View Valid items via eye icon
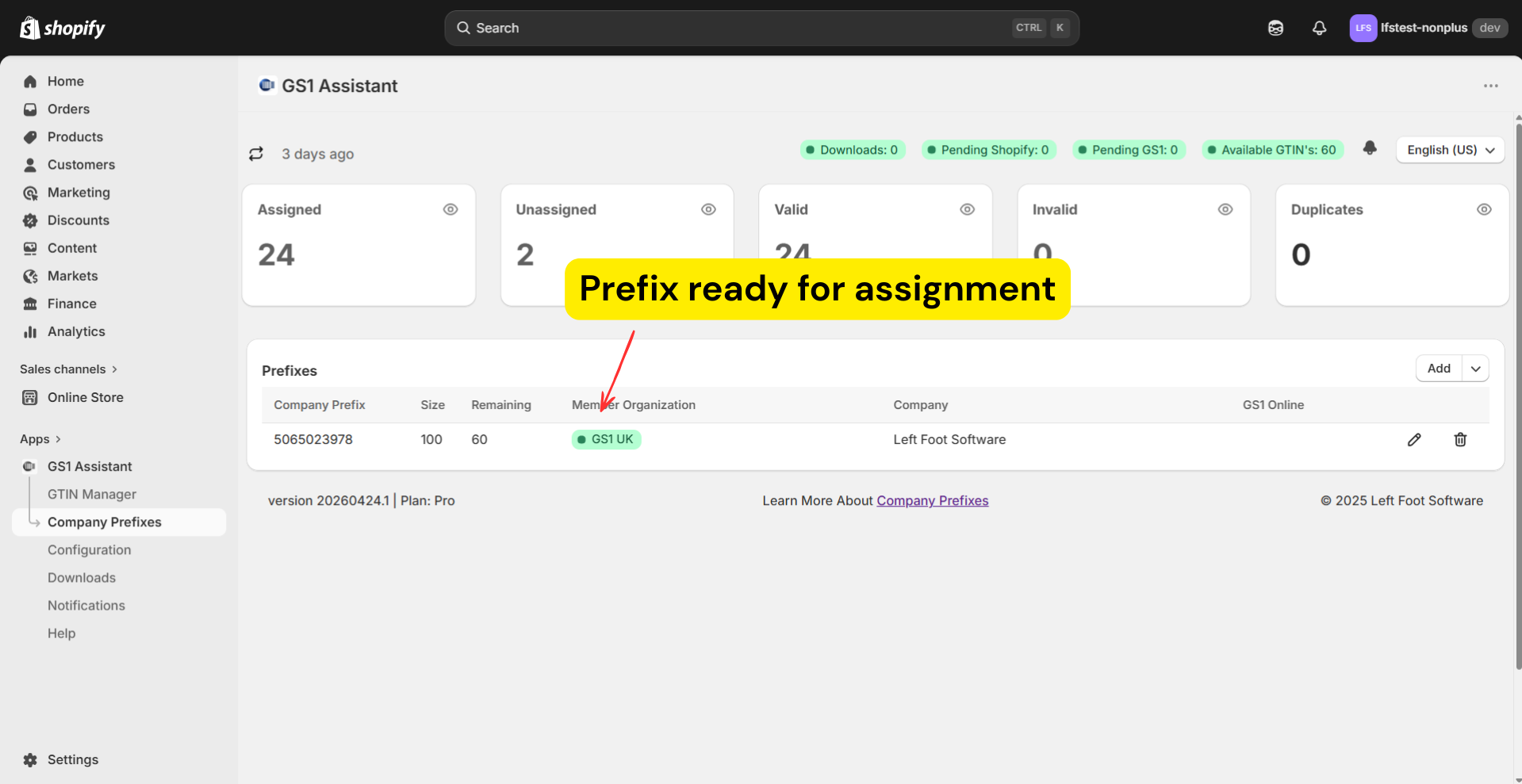The image size is (1522, 784). [x=967, y=209]
